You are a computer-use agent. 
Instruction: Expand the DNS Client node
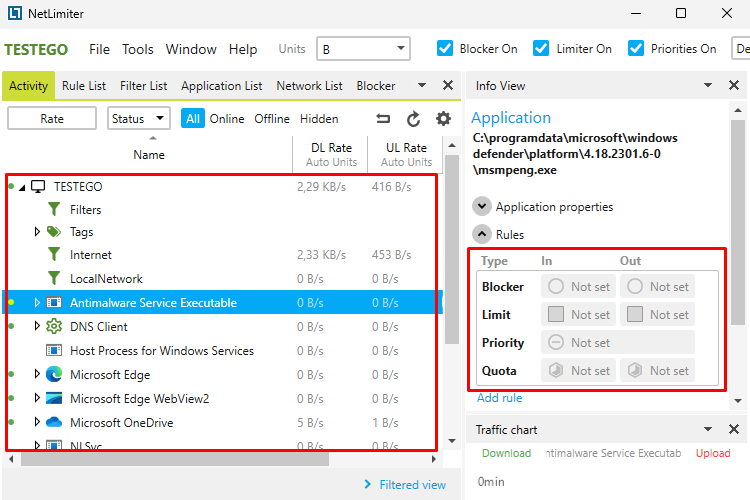point(37,326)
